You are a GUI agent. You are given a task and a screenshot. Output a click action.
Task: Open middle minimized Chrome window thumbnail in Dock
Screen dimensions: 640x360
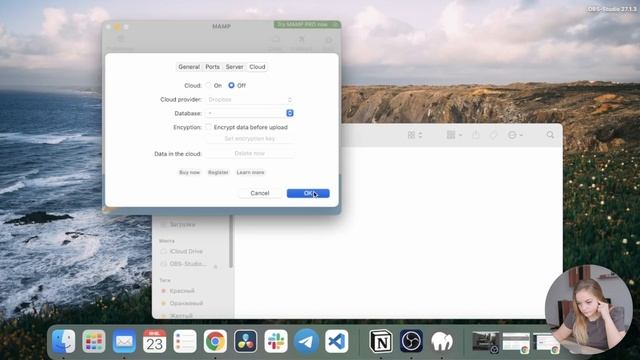(516, 342)
